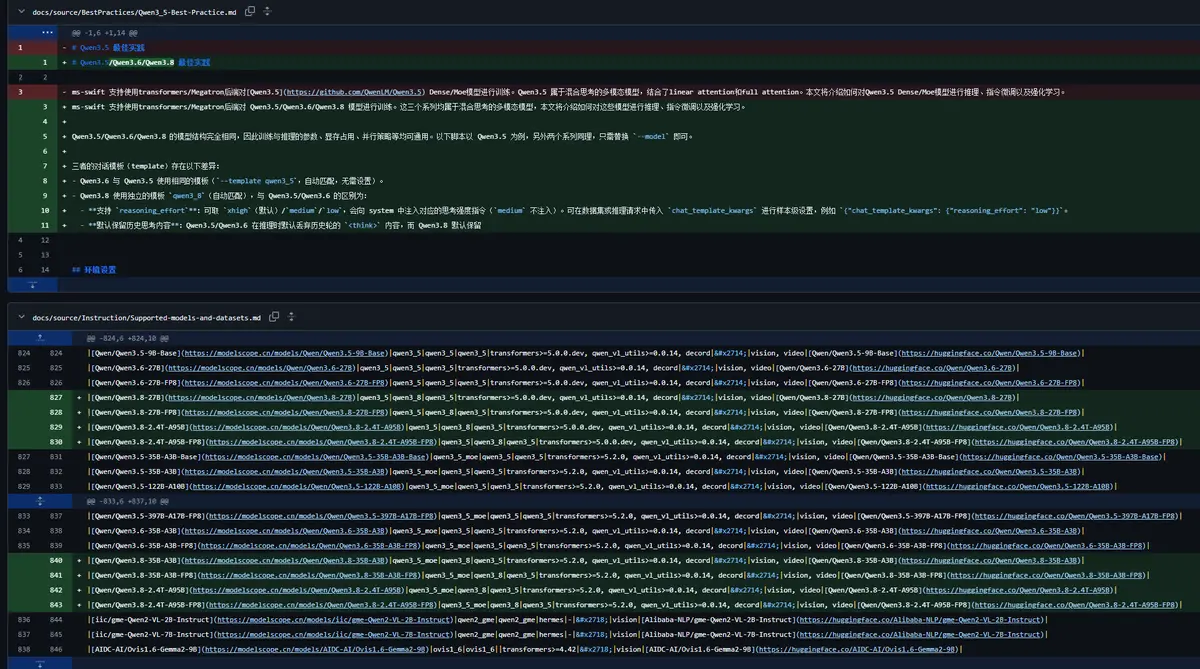Screen dimensions: 1200x669
Task: Open the docs/source/Instruction/Supported-models-and-datasets.md file link
Action: 147,317
